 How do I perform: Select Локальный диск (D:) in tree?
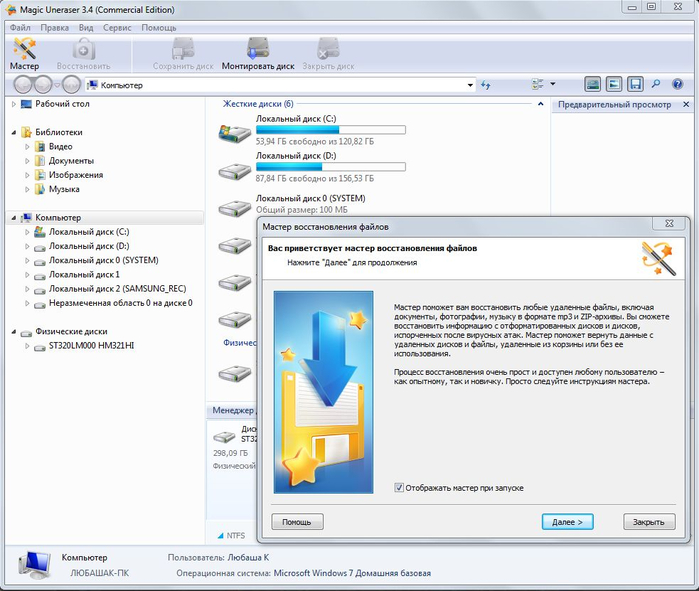[89, 246]
